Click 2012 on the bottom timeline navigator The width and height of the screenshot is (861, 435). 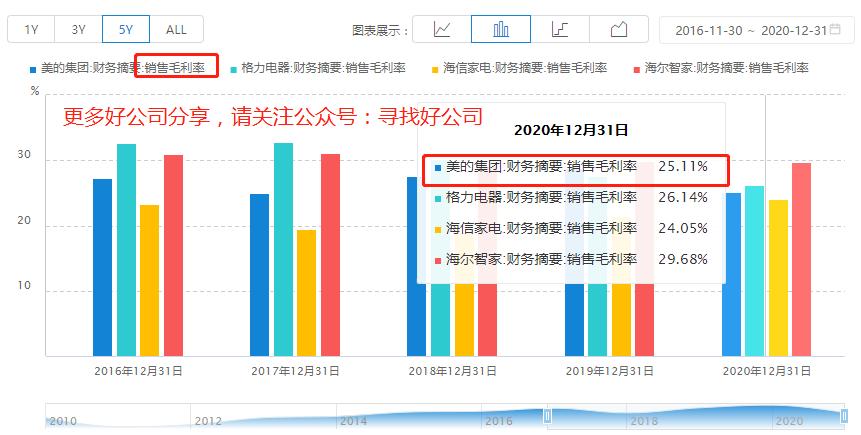pyautogui.click(x=208, y=421)
